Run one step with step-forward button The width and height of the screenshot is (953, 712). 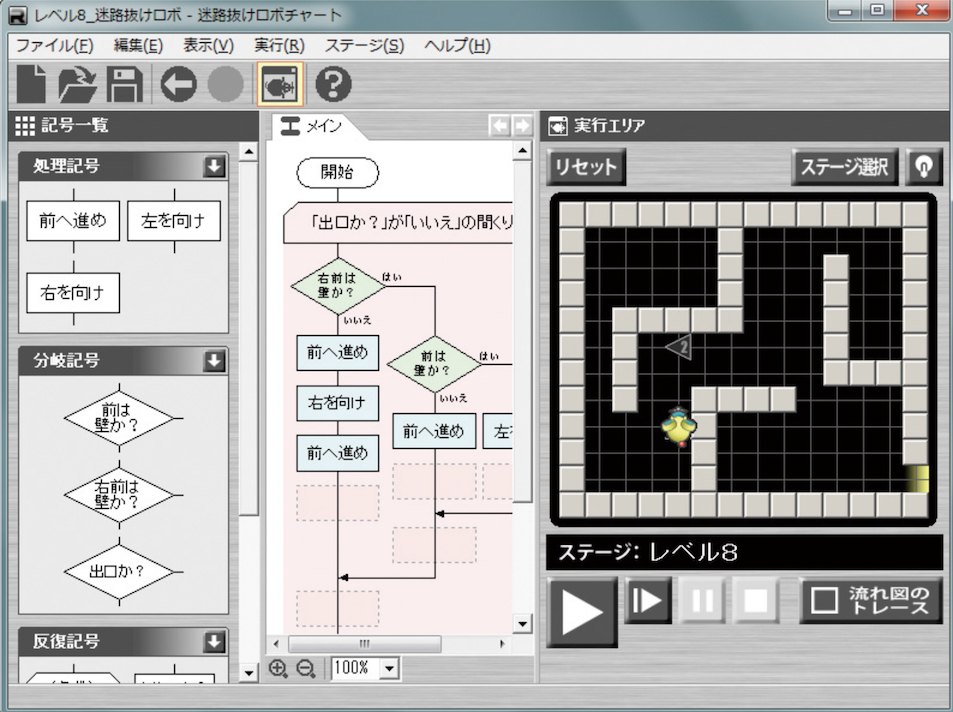[648, 601]
